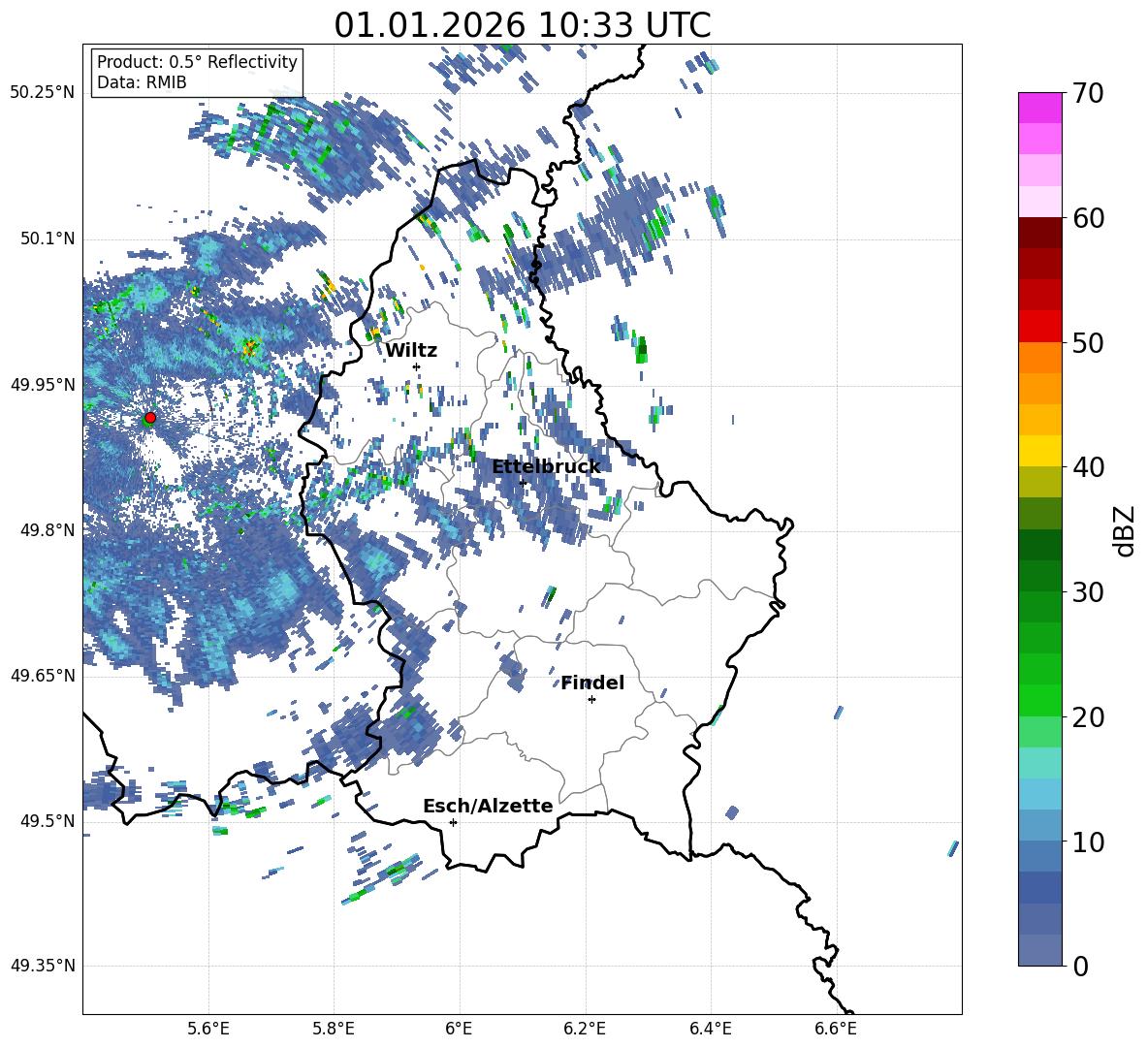
Task: Click the 6.2°E longitude label
Action: pos(585,1030)
